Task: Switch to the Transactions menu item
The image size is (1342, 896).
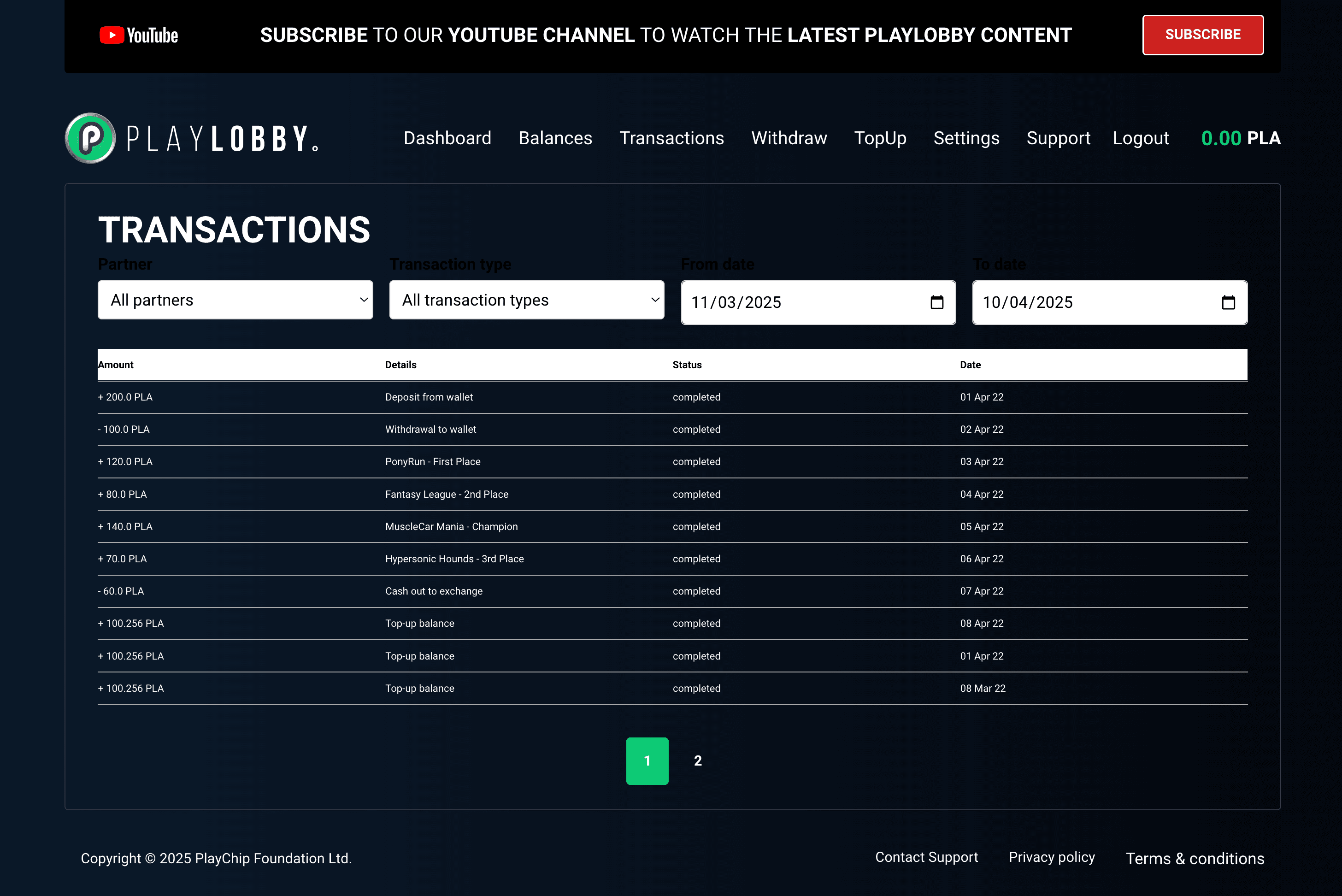Action: [671, 138]
